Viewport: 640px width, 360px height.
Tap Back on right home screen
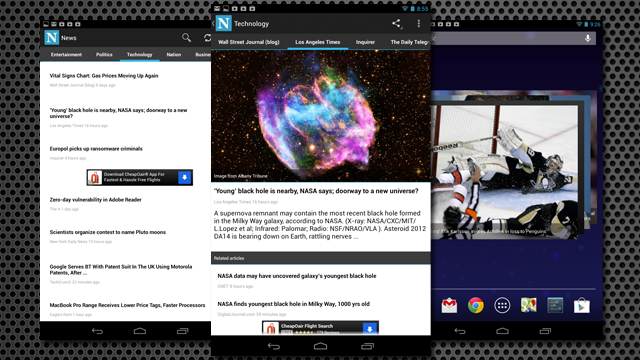click(460, 331)
